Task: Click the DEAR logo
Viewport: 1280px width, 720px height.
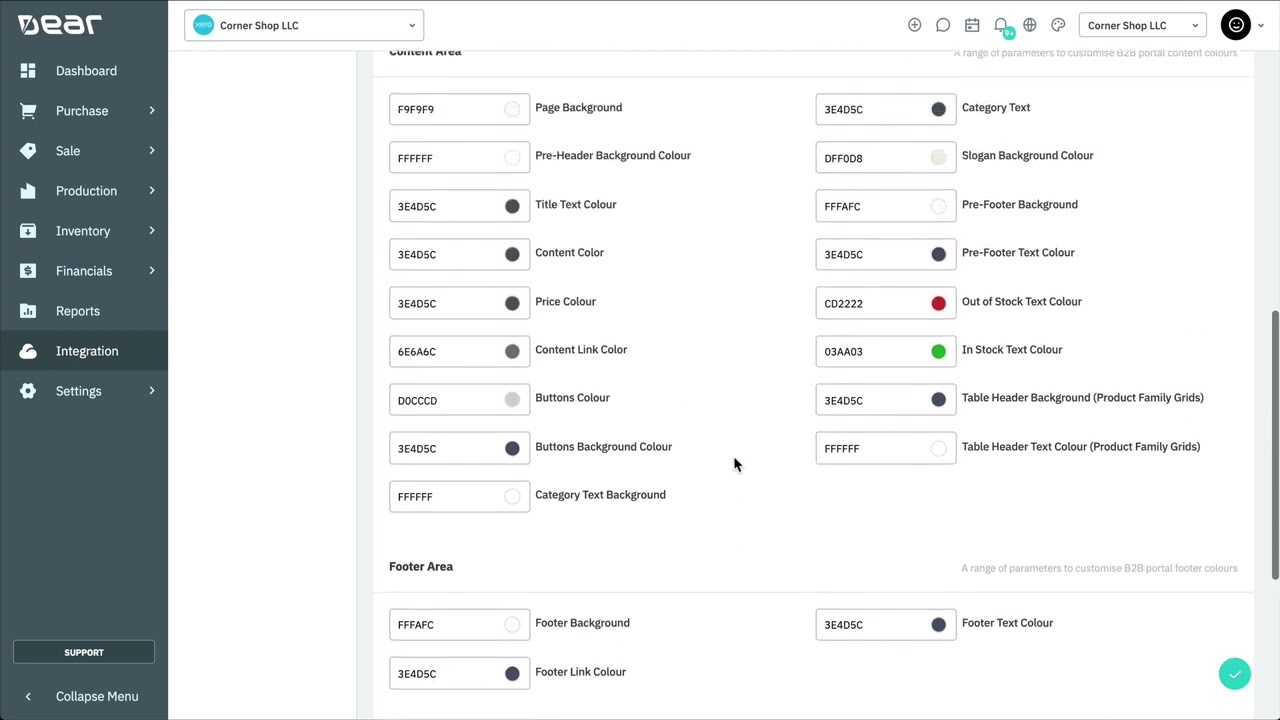Action: click(59, 25)
